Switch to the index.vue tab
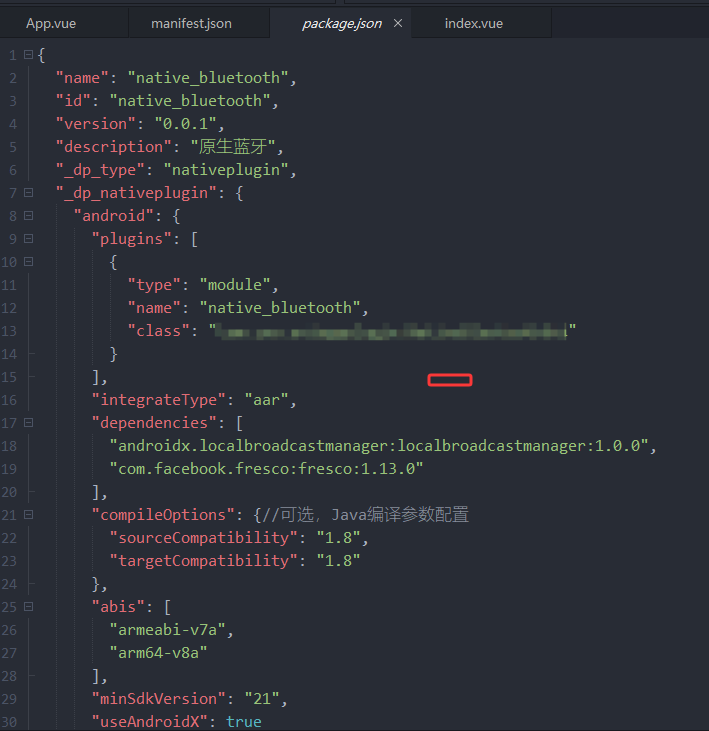The image size is (709, 731). pyautogui.click(x=474, y=23)
